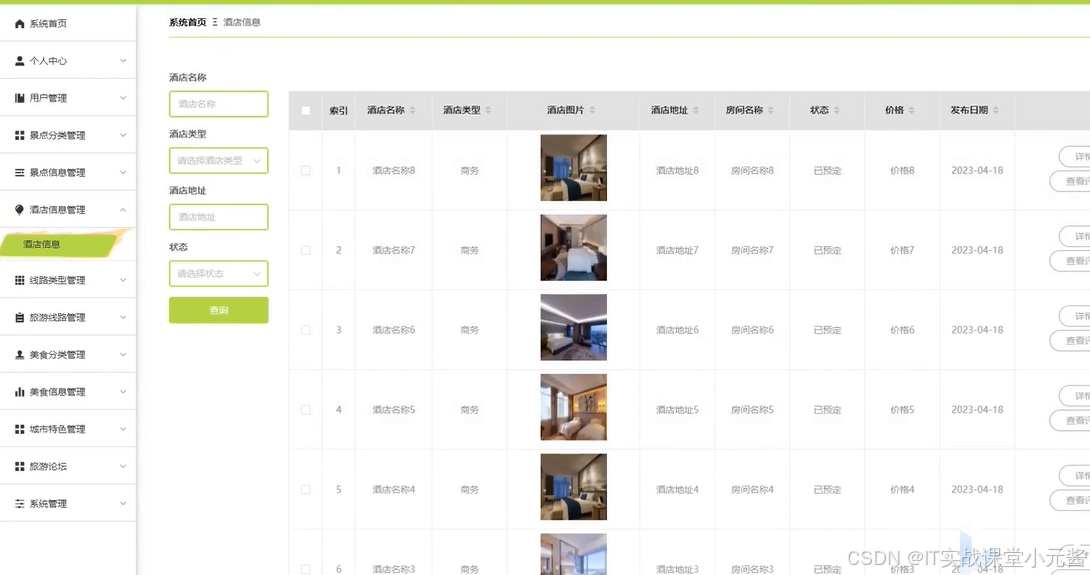This screenshot has height=575, width=1090.
Task: Click the 系统管理 sliders icon
Action: [19, 504]
